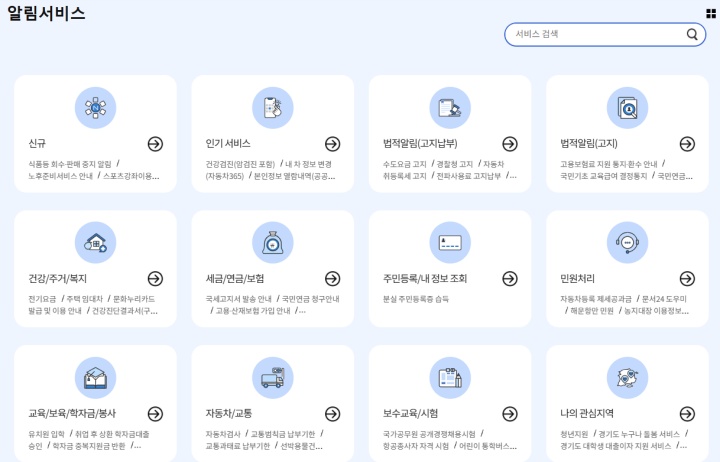Click '식품등 회수·판매 중지 알림' text

(x=70, y=164)
